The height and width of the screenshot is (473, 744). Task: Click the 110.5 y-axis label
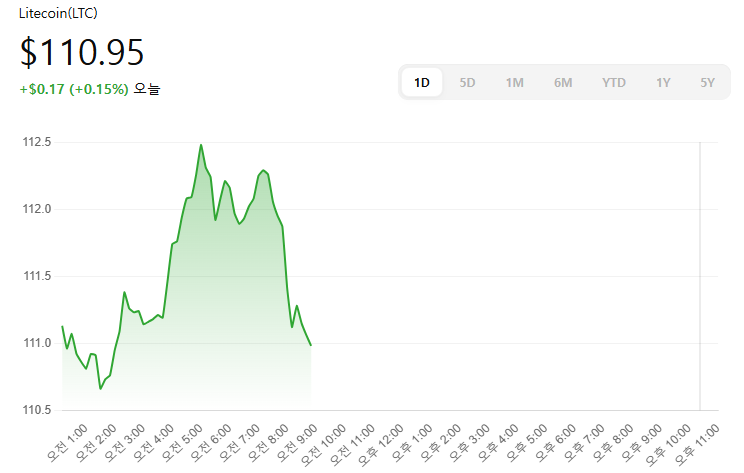pyautogui.click(x=37, y=409)
